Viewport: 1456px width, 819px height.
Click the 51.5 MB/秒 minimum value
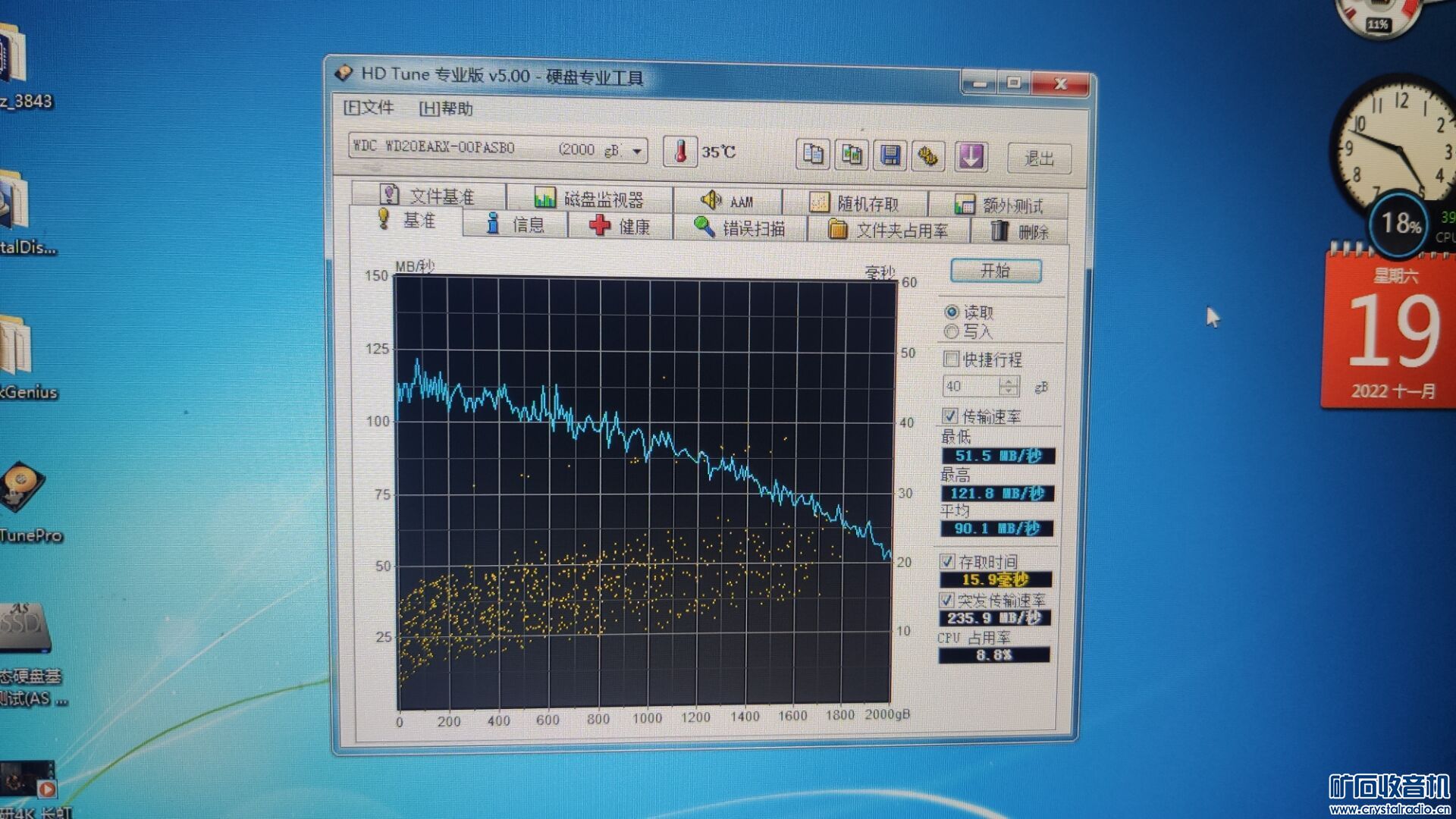pos(998,455)
